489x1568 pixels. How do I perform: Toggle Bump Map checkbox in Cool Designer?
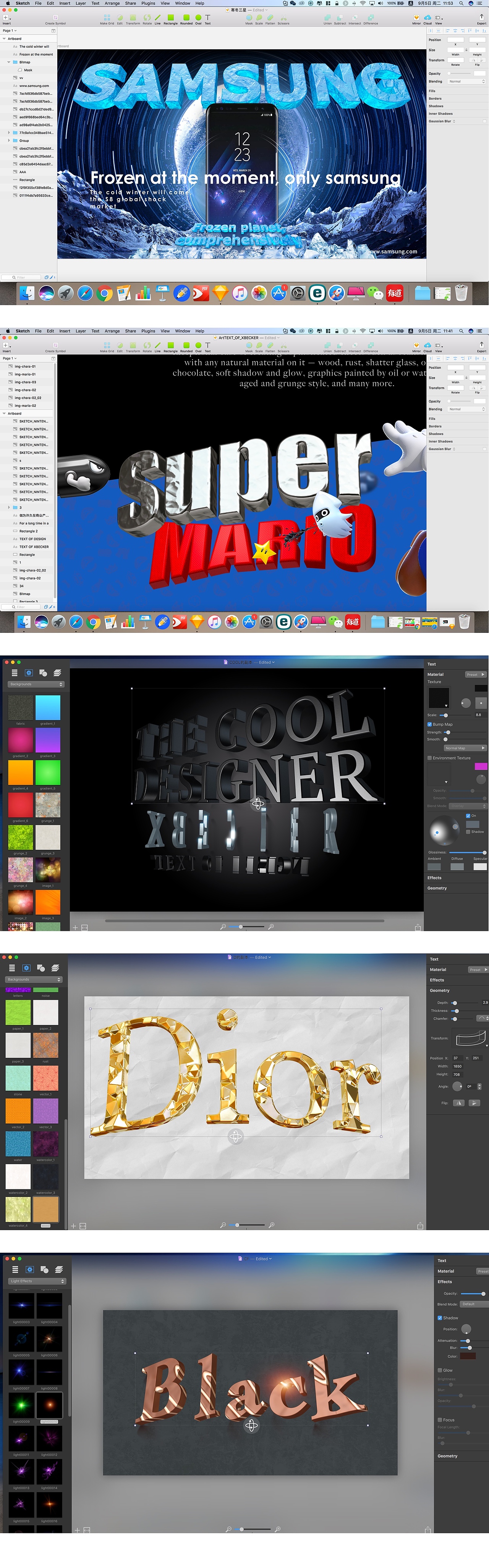click(x=429, y=724)
